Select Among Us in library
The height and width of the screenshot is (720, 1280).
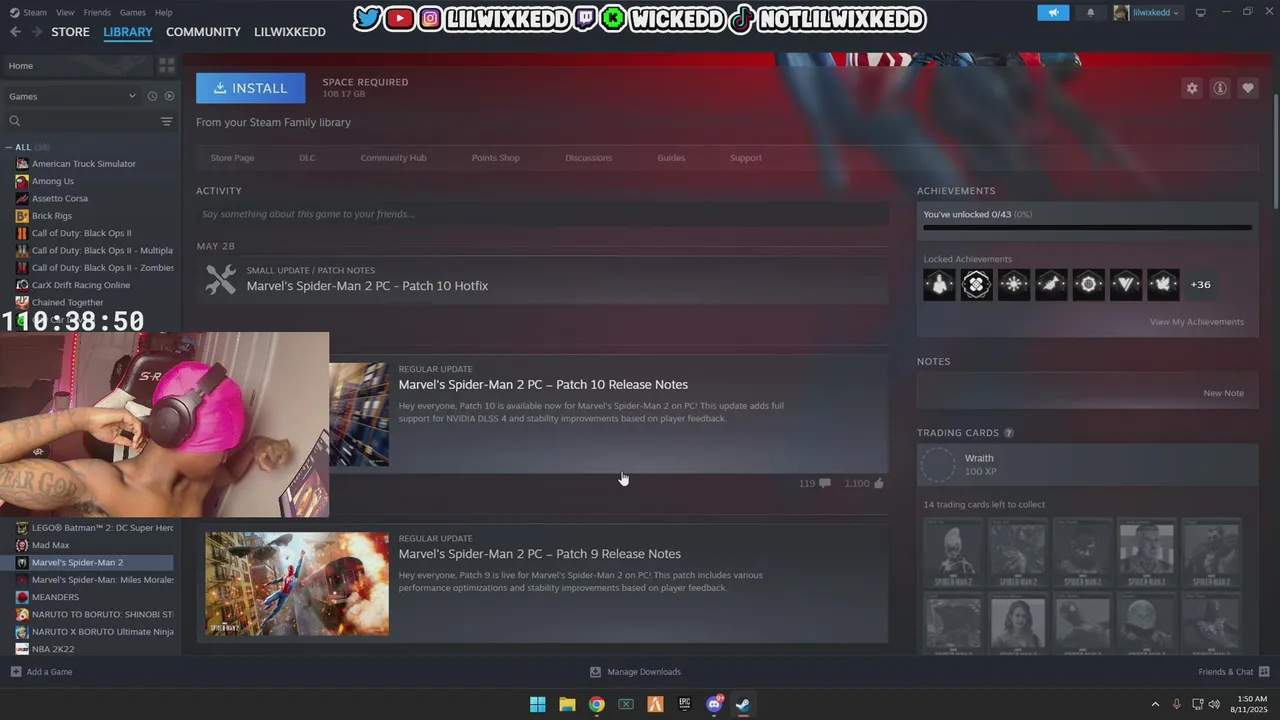pos(53,181)
